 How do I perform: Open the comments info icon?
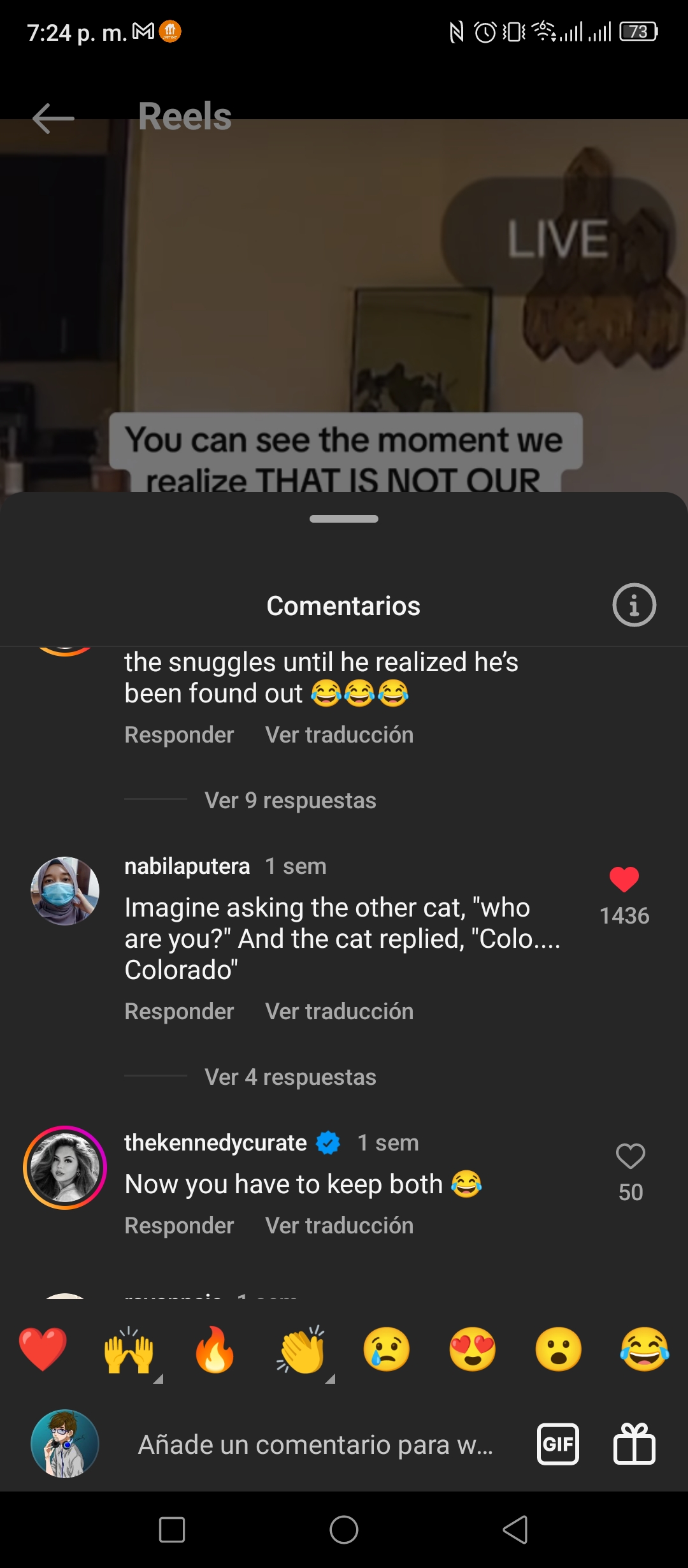[x=634, y=605]
